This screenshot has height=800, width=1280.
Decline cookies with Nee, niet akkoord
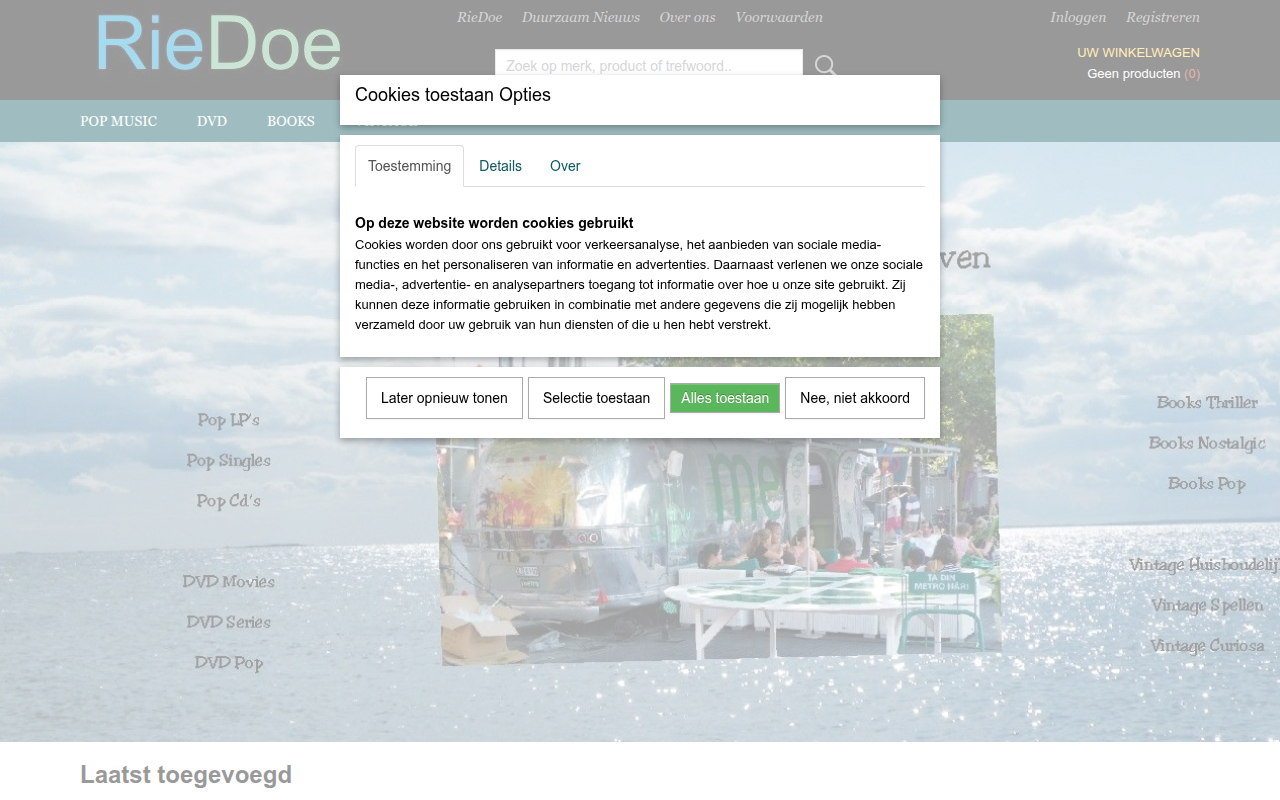(x=855, y=398)
